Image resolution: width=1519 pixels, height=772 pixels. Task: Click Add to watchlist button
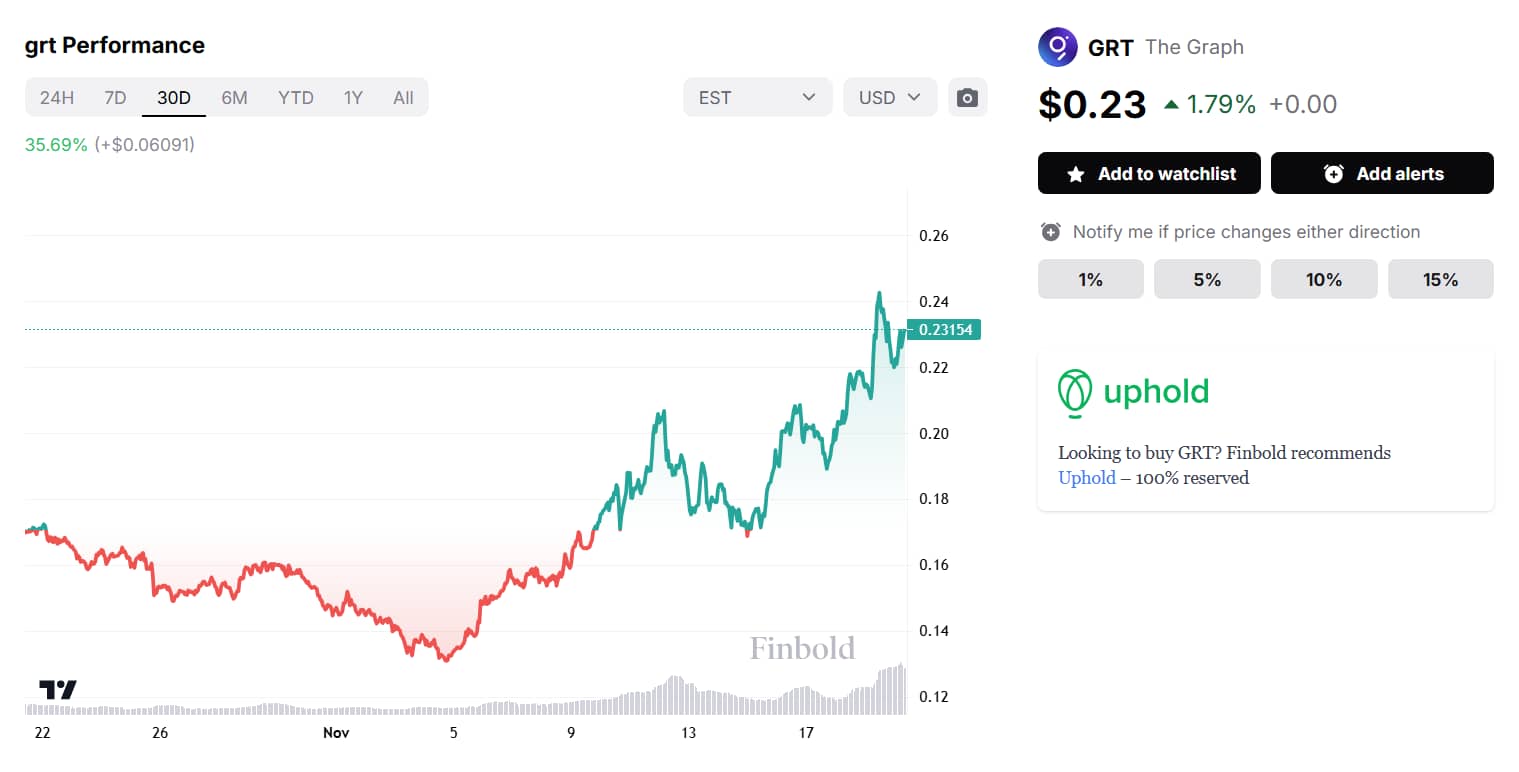[x=1150, y=173]
